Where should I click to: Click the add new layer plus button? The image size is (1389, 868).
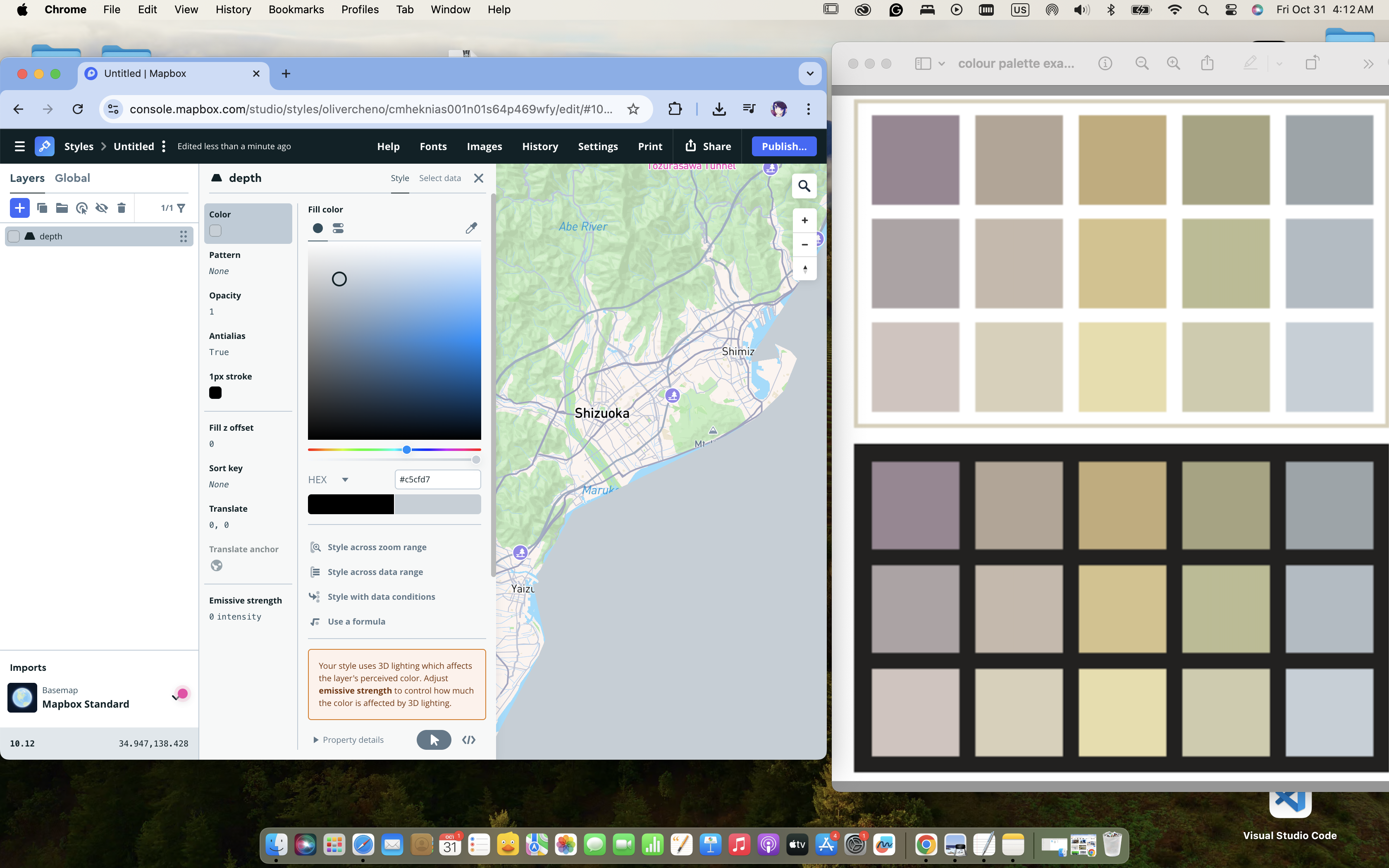click(x=19, y=208)
